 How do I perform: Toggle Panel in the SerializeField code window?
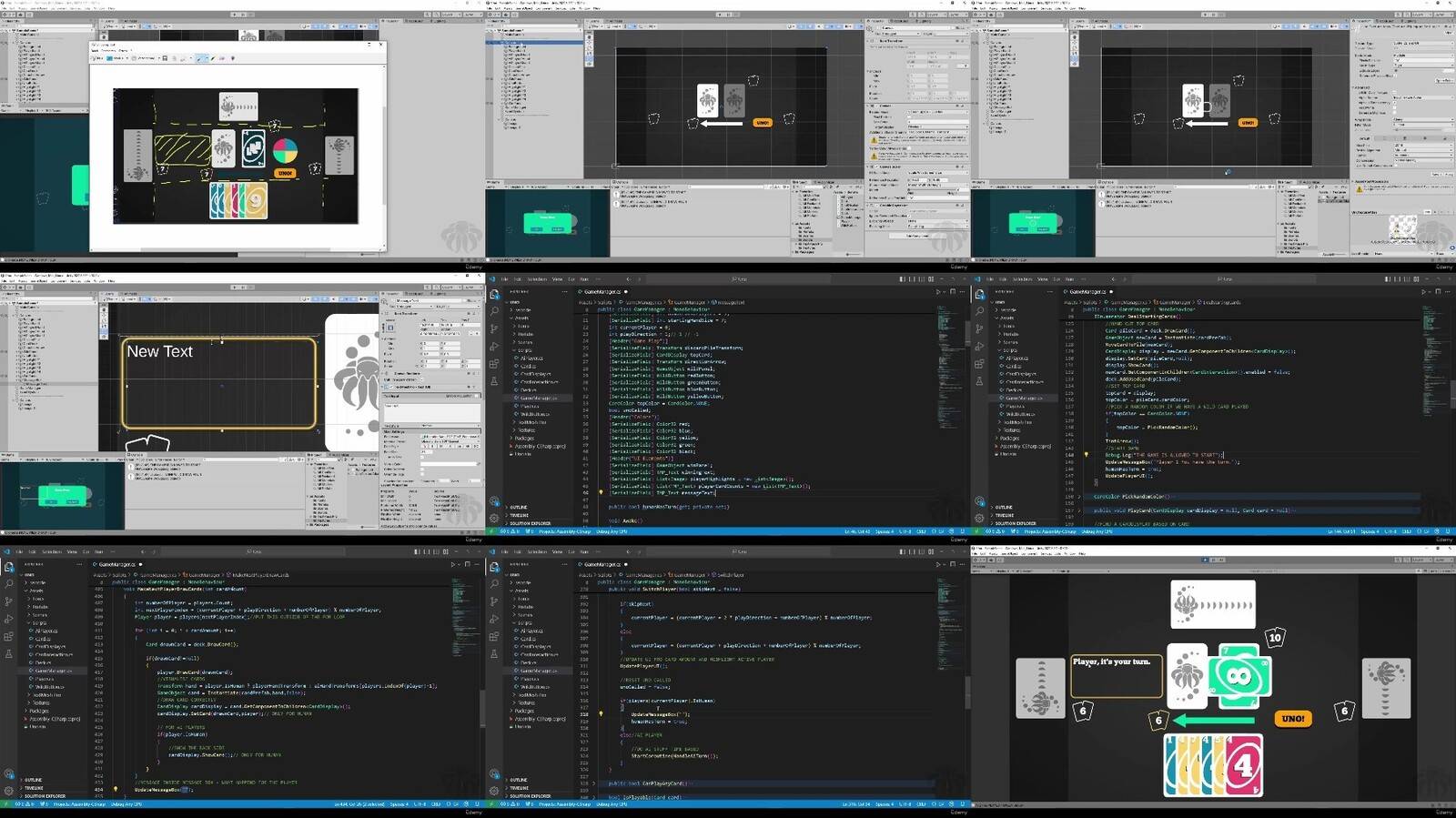[913, 279]
